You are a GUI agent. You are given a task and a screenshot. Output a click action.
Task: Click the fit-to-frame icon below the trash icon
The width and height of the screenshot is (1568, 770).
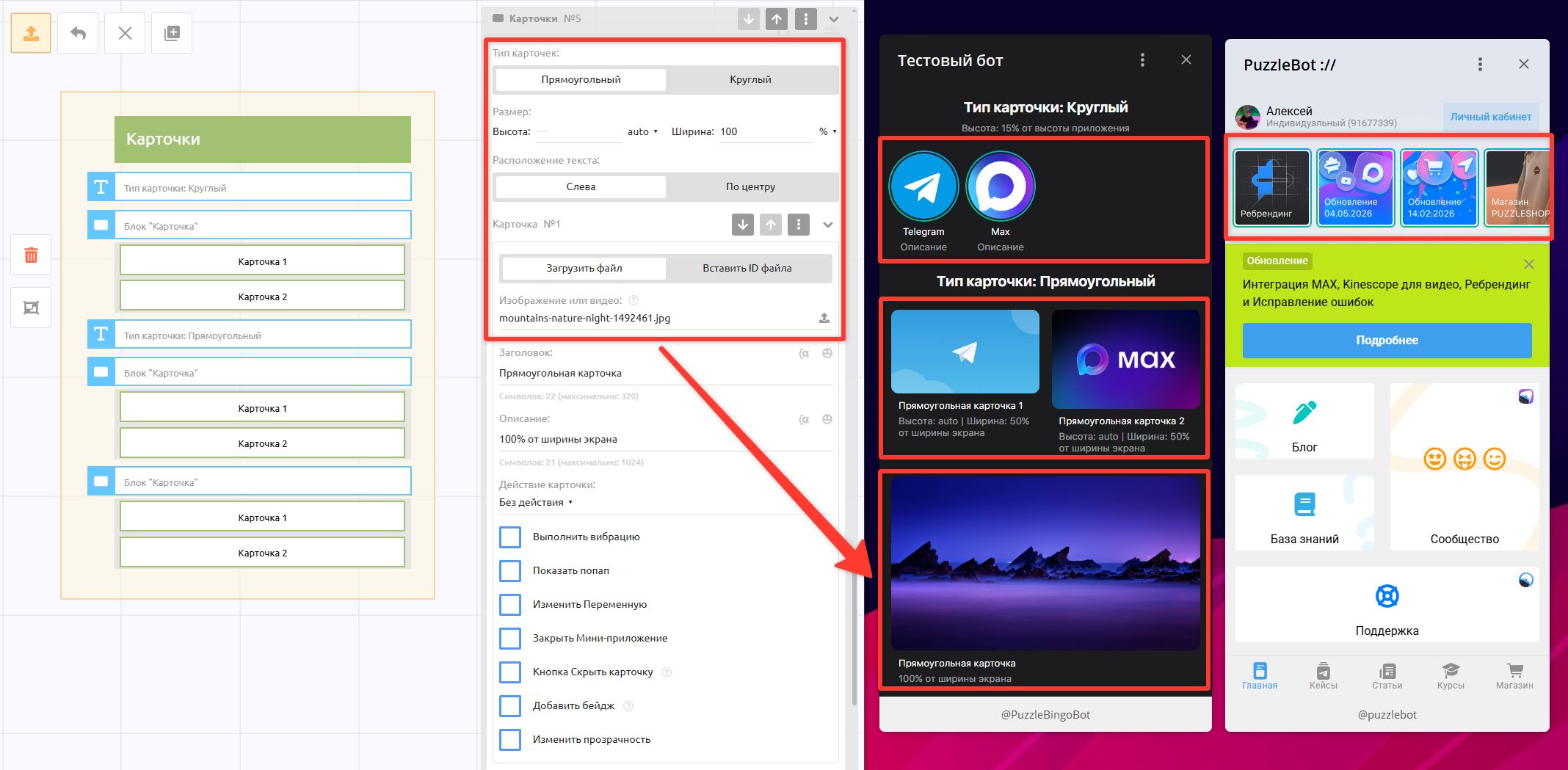pyautogui.click(x=31, y=308)
